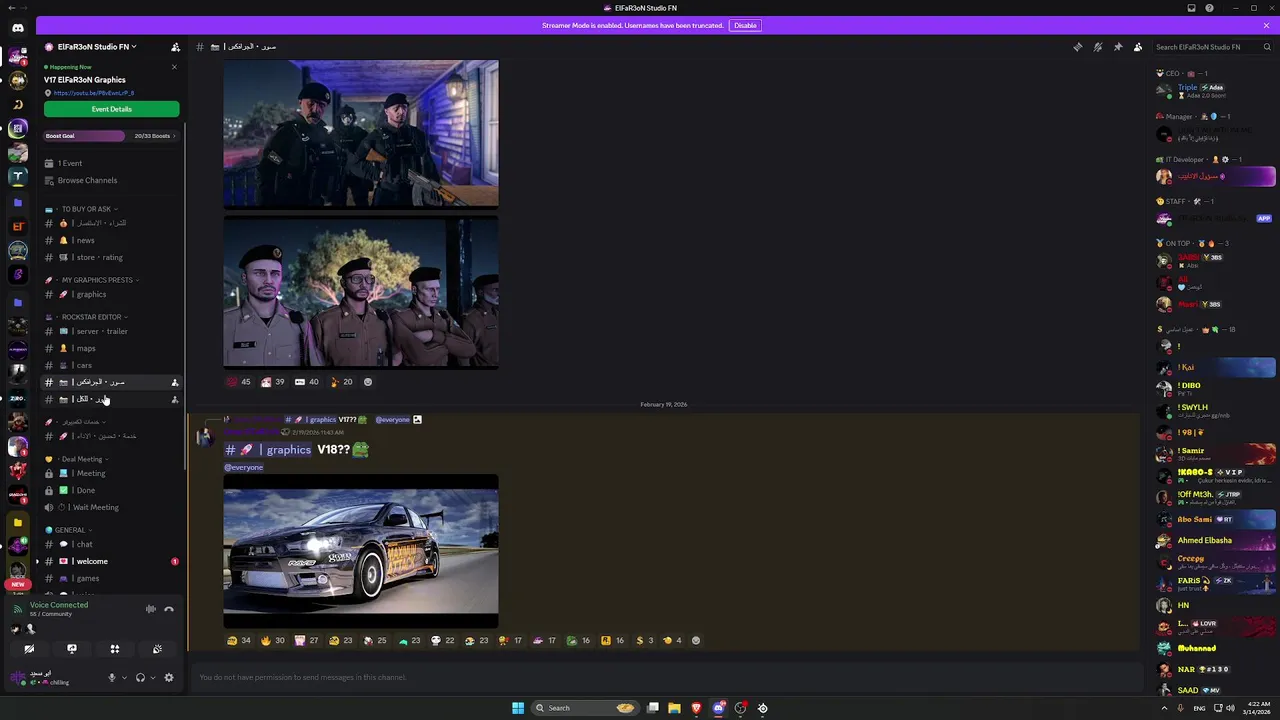Share your screen button in voice panel
Image resolution: width=1280 pixels, height=720 pixels.
point(72,649)
